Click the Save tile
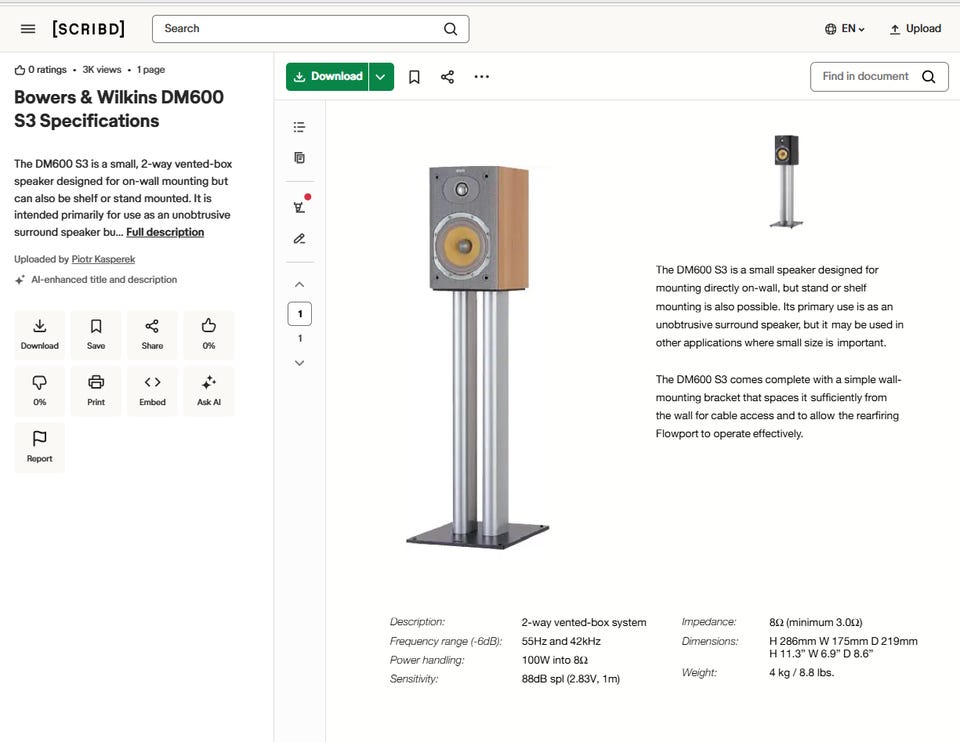This screenshot has width=960, height=742. click(96, 334)
